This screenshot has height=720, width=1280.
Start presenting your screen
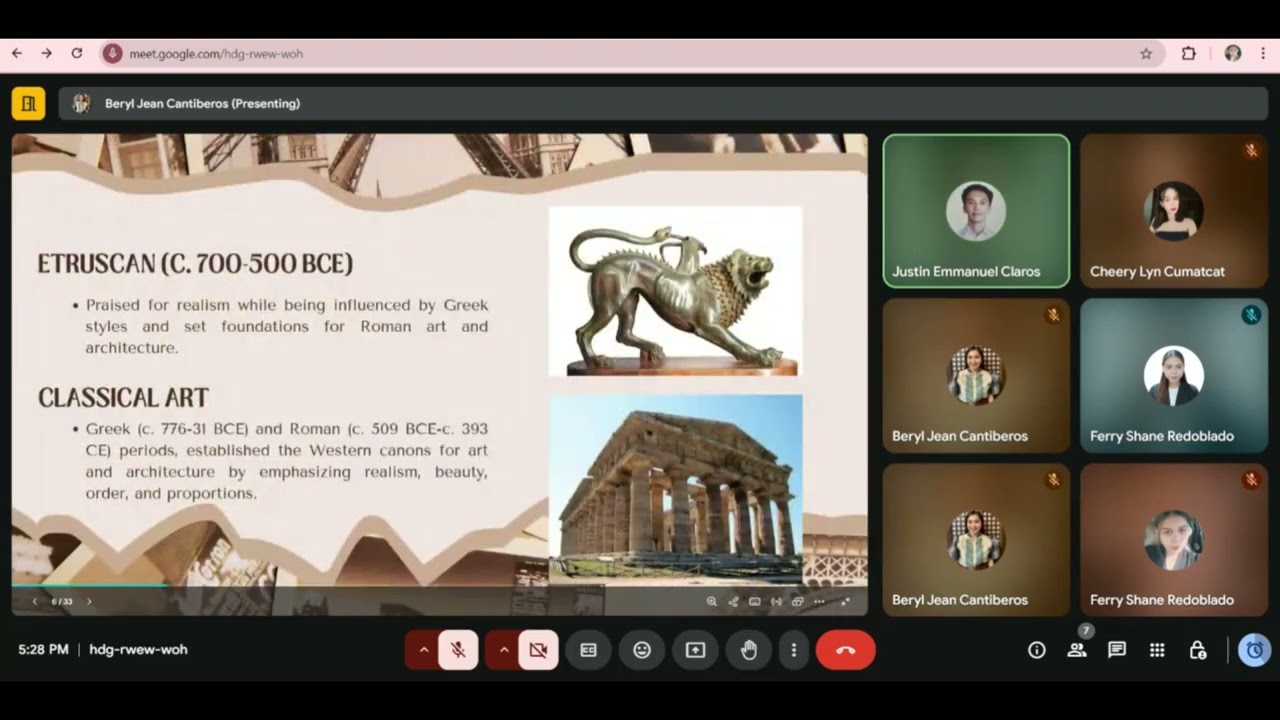pyautogui.click(x=695, y=650)
